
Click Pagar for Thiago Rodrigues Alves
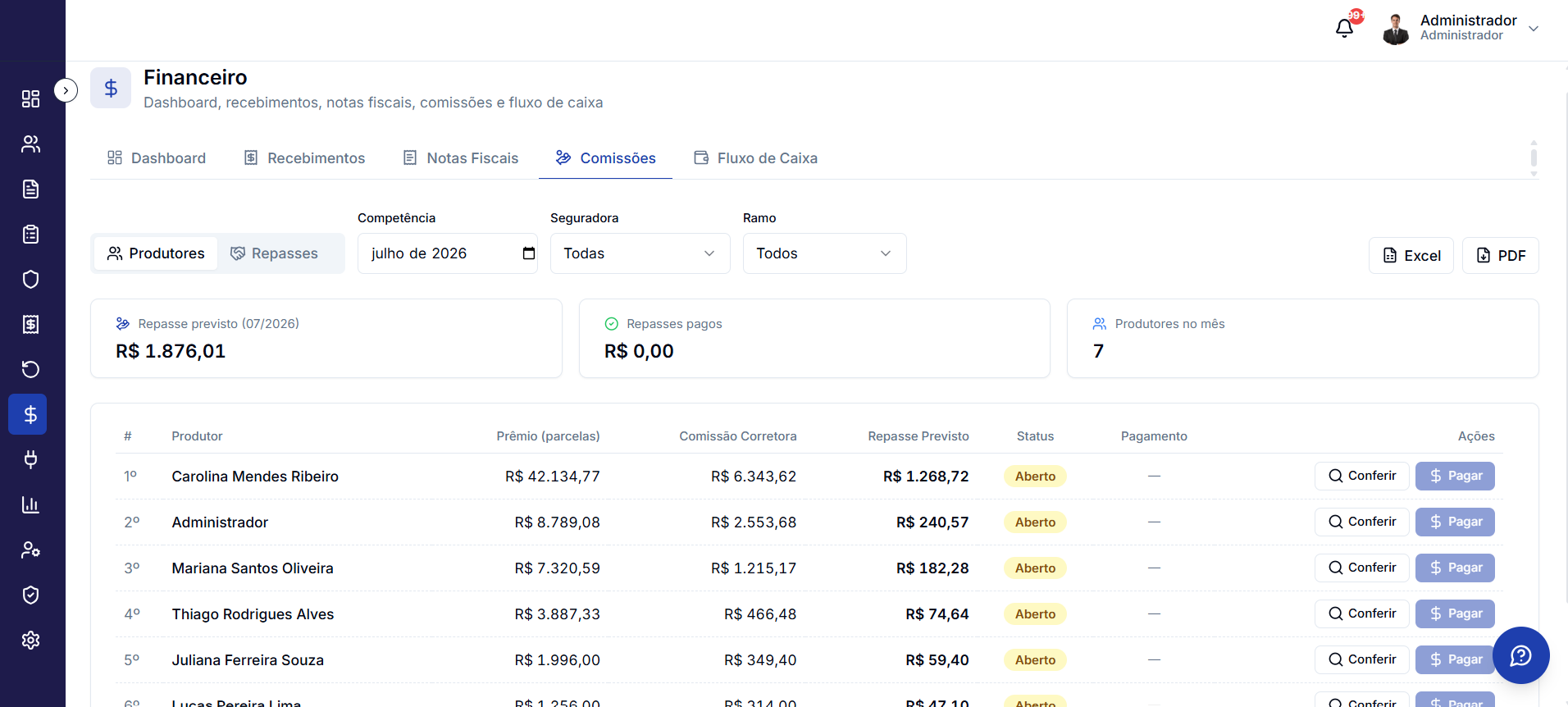click(1455, 613)
